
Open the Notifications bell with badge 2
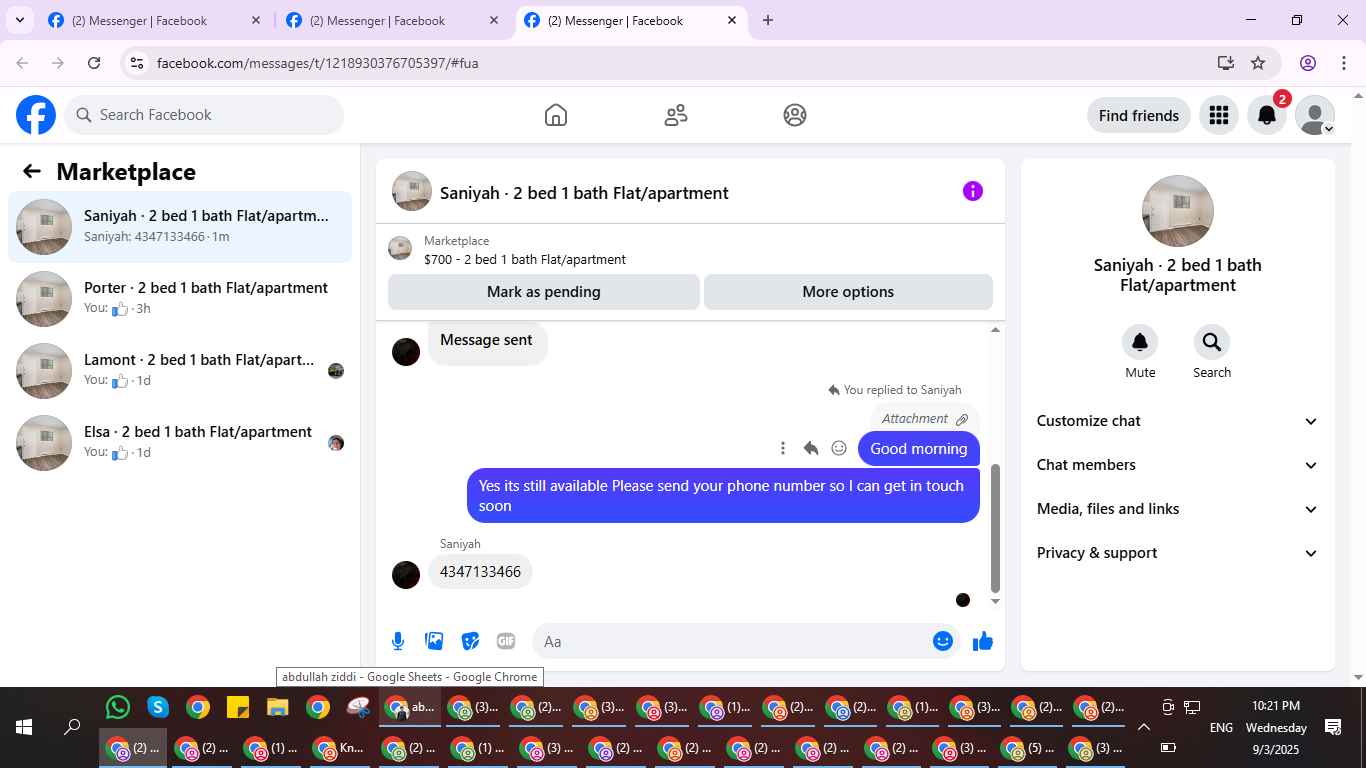tap(1267, 115)
